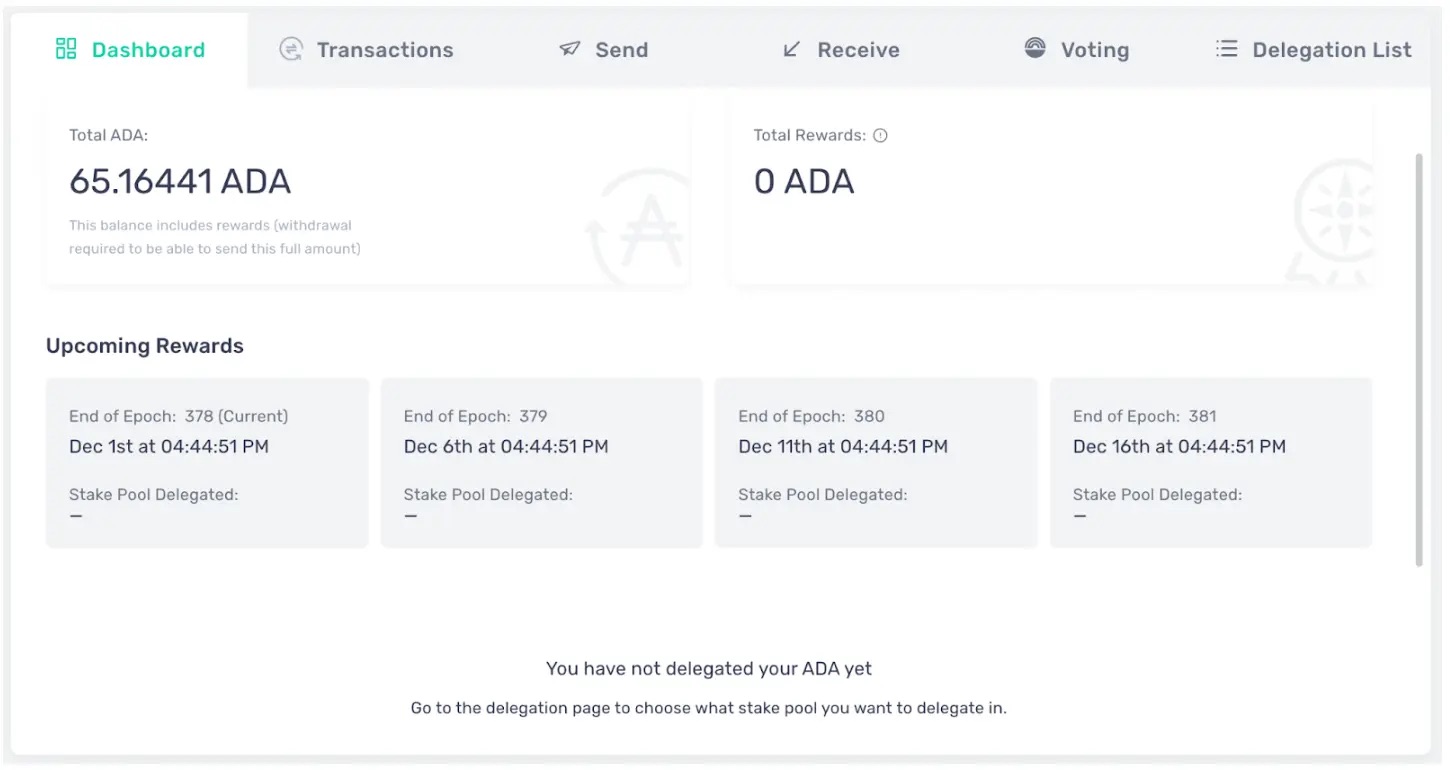Click 'You have not delegated your ADA yet'
This screenshot has width=1450, height=770.
tap(709, 668)
